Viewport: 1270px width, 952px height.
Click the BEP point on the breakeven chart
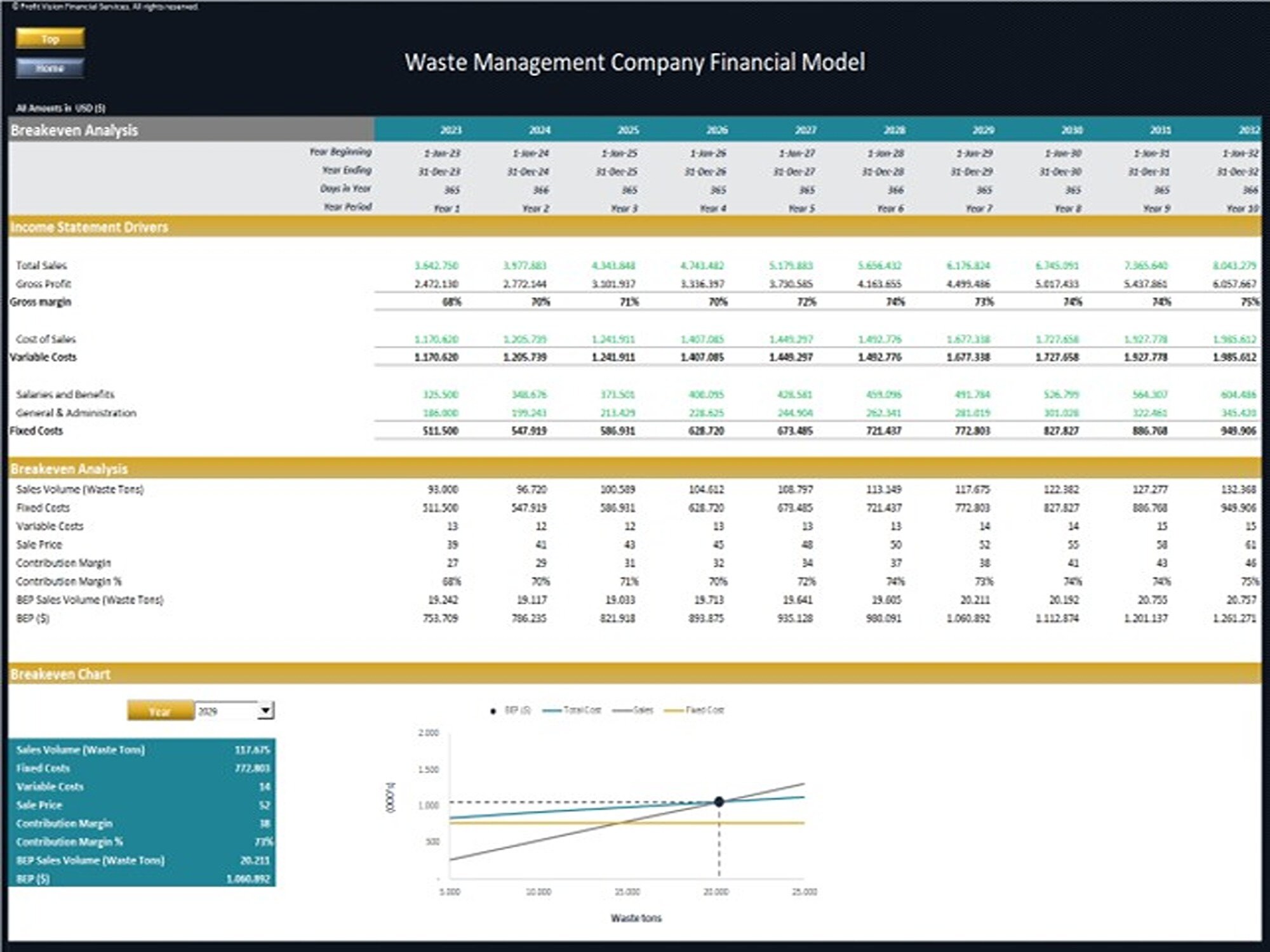point(718,801)
